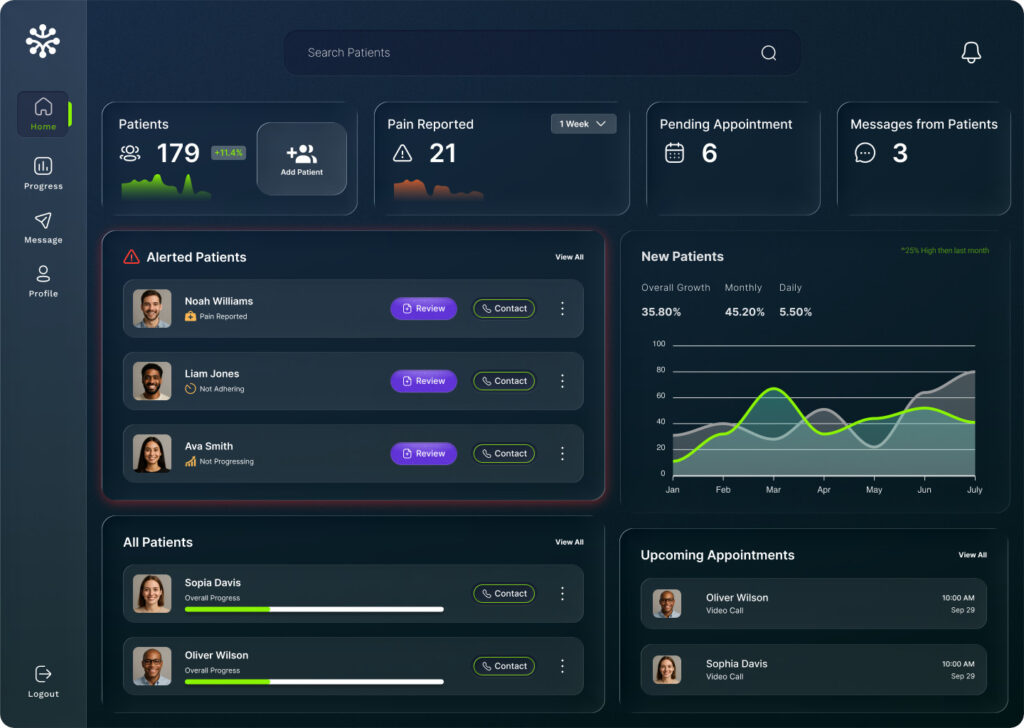The height and width of the screenshot is (728, 1024).
Task: Open three-dot menu for Noah Williams
Action: point(562,309)
